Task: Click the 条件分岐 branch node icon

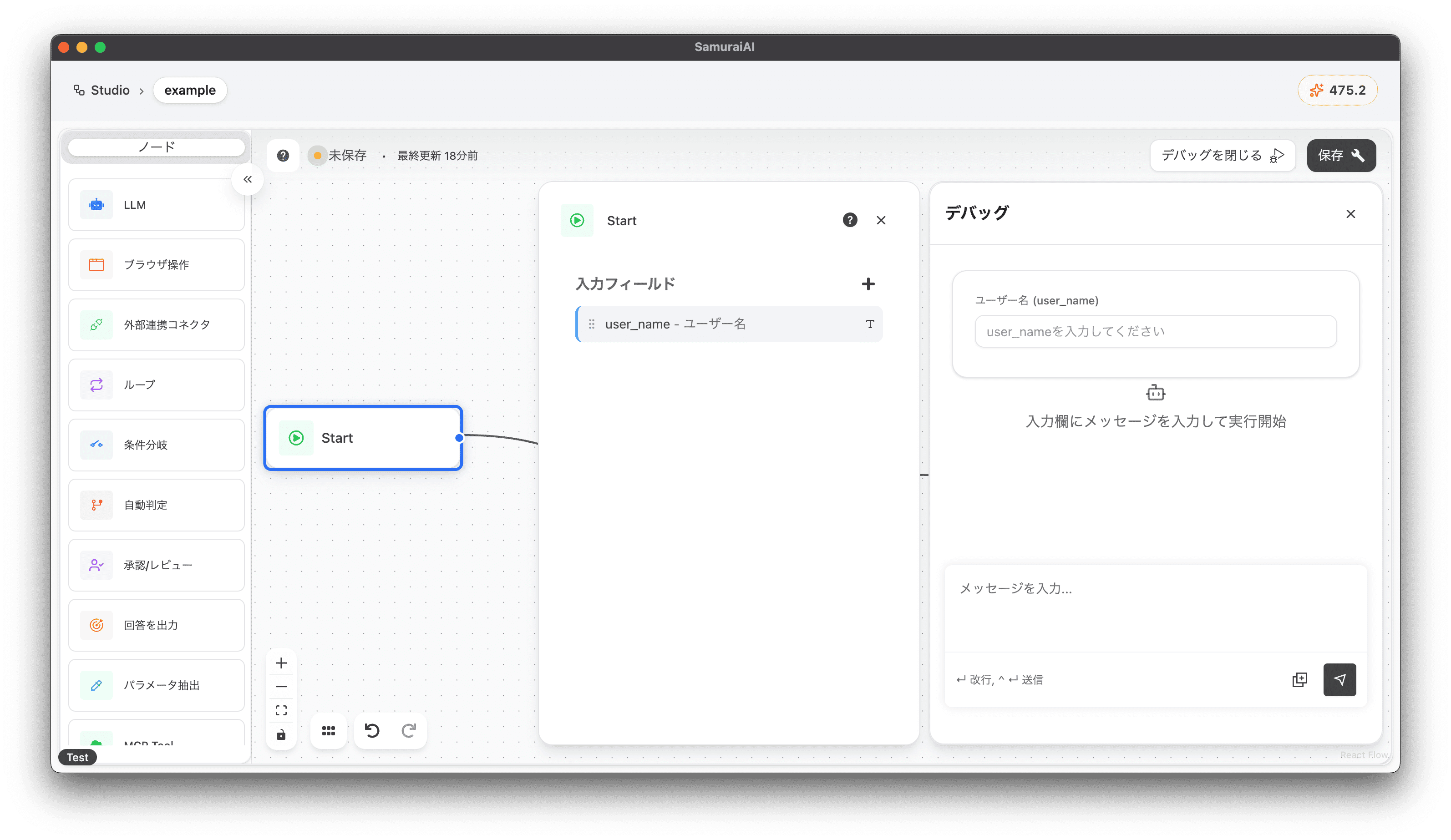Action: 96,445
